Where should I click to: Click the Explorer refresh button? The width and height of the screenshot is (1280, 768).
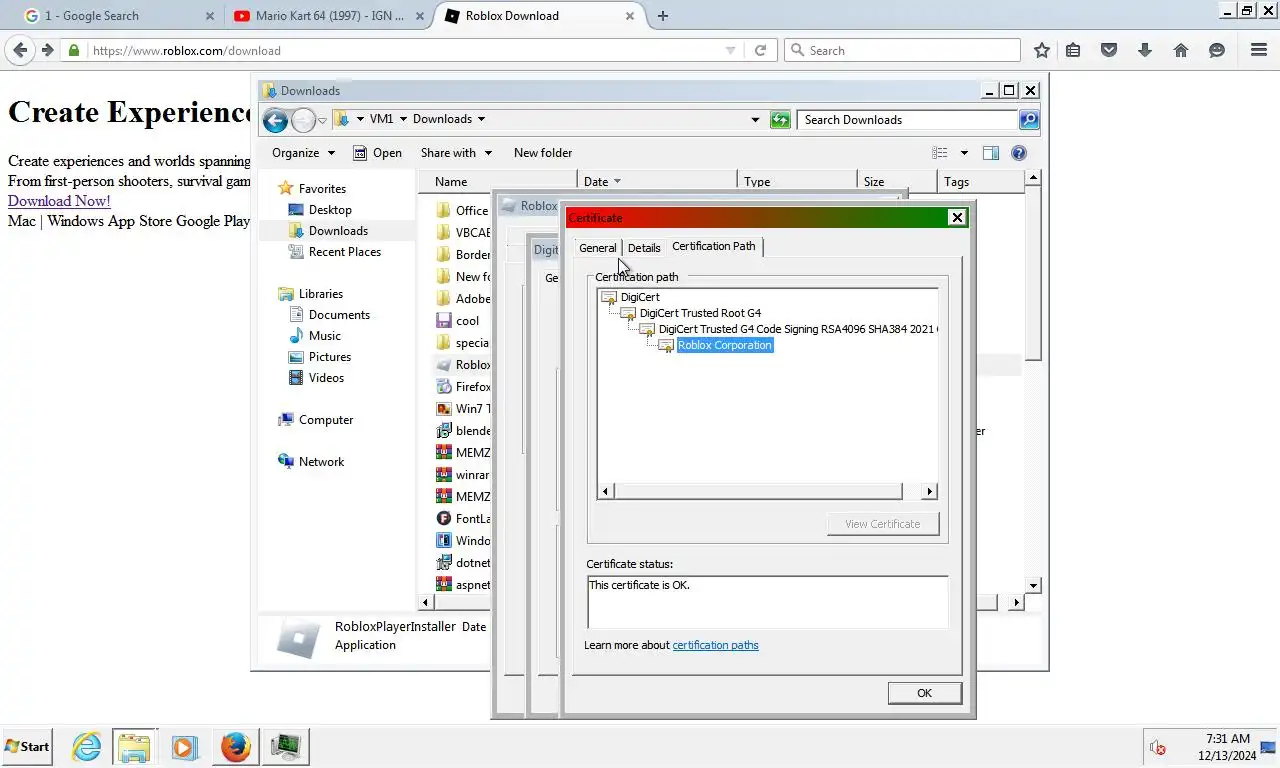tap(780, 120)
